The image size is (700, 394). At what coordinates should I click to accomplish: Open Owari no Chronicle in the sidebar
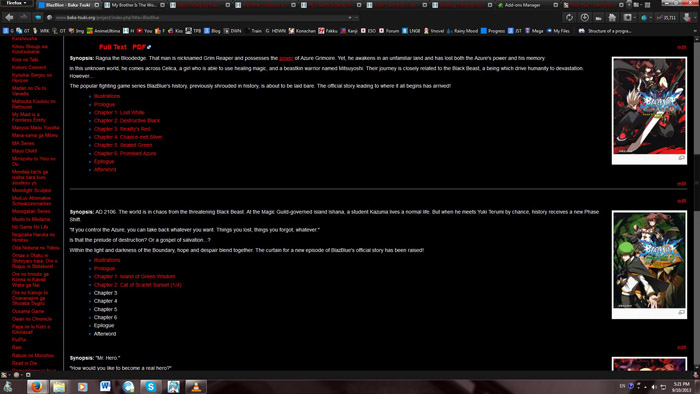pyautogui.click(x=32, y=319)
